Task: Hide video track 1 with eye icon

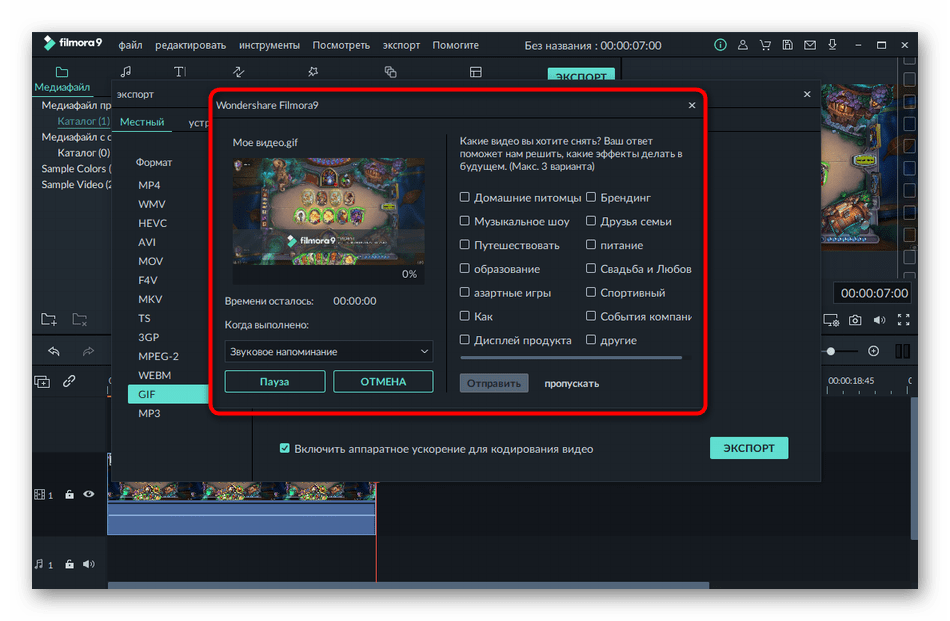Action: pos(89,494)
